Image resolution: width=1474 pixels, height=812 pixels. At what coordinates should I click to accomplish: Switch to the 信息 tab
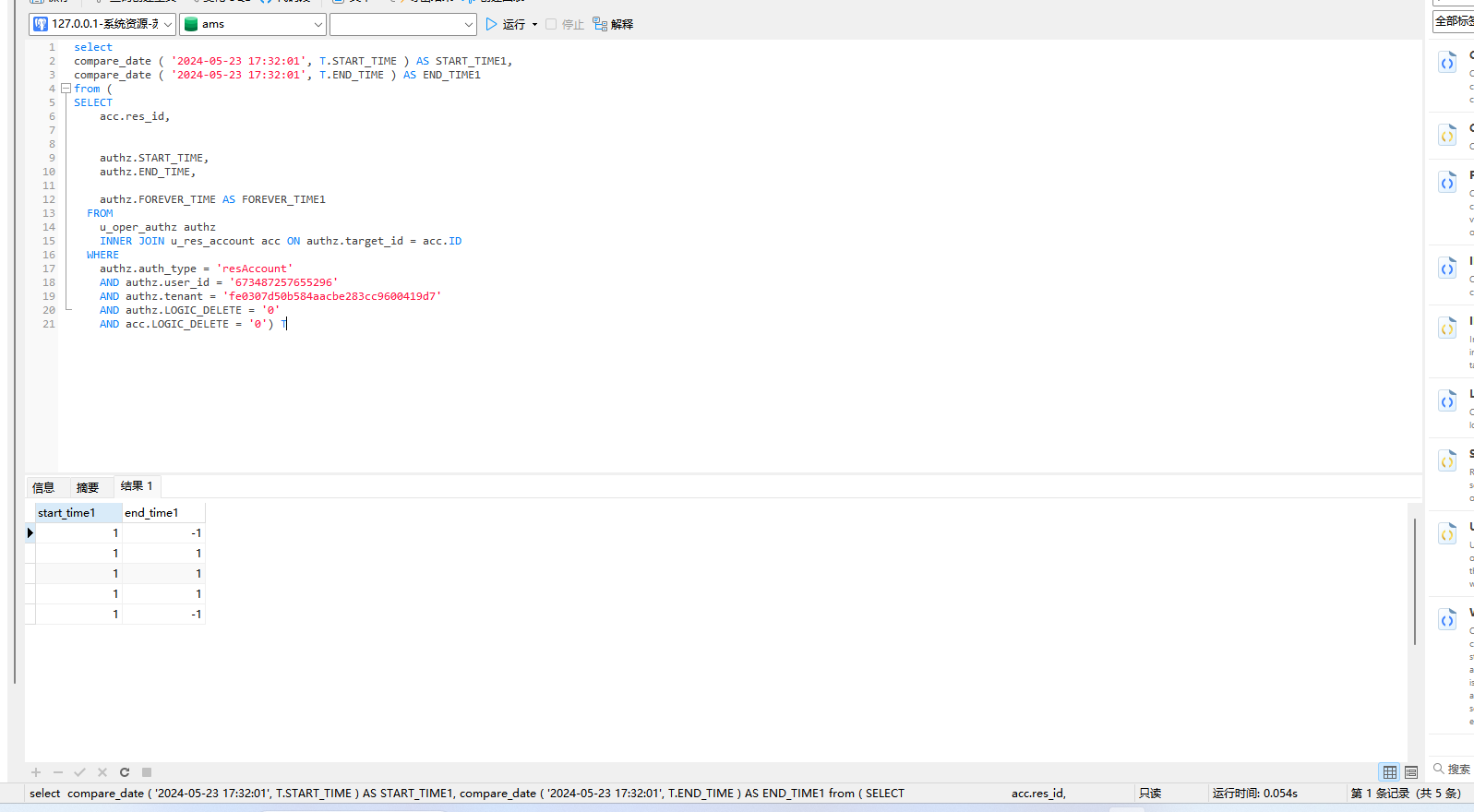click(43, 487)
